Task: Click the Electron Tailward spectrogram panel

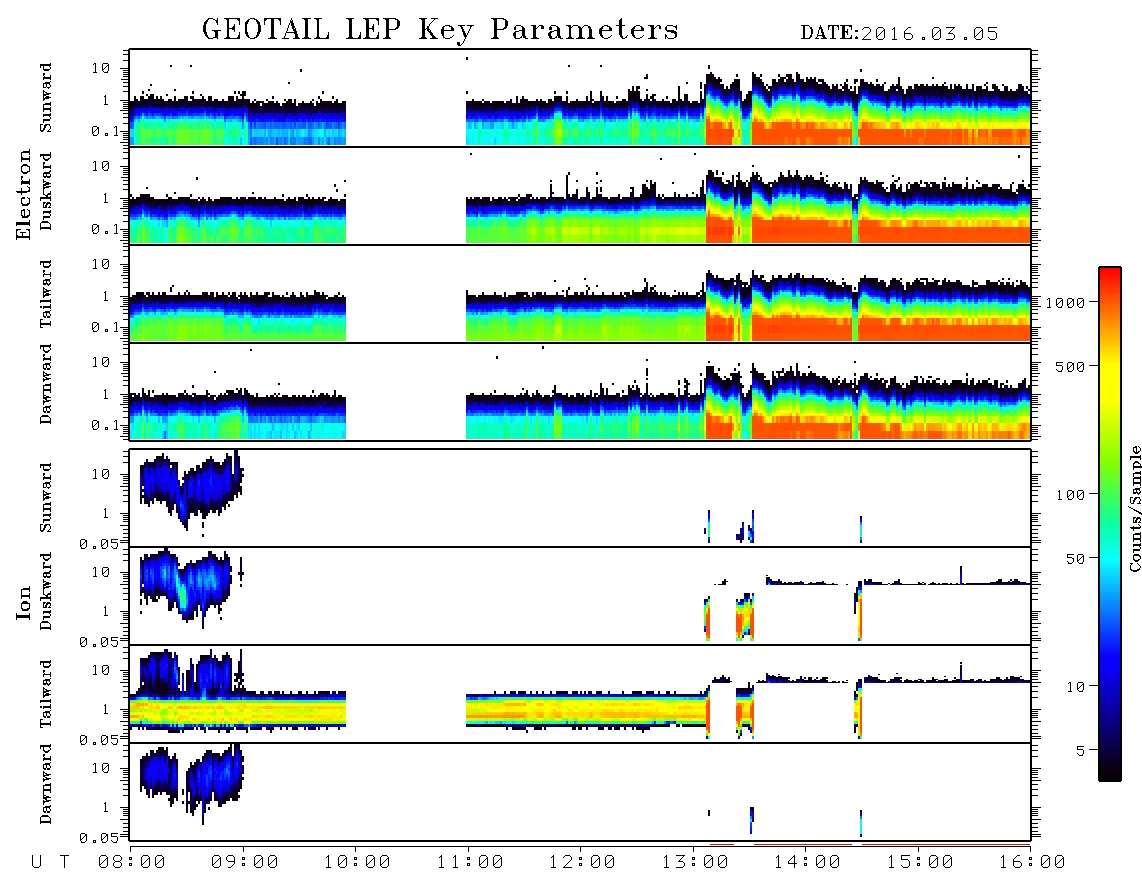Action: coord(580,294)
